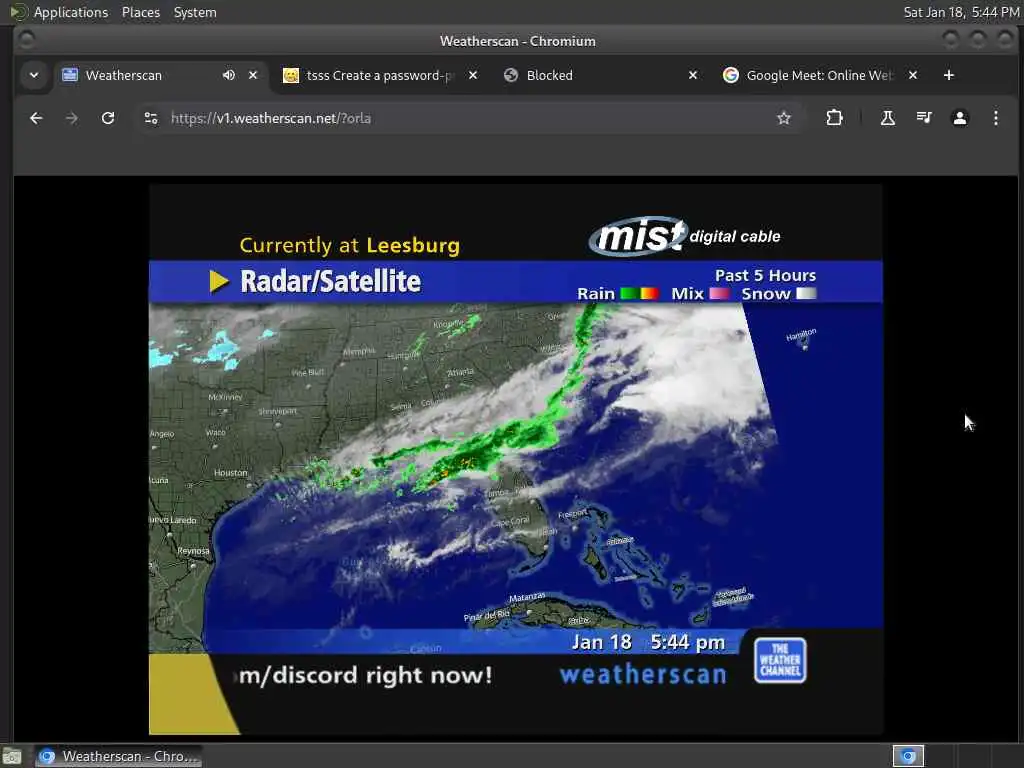Open the System menu
This screenshot has width=1024, height=768.
195,12
